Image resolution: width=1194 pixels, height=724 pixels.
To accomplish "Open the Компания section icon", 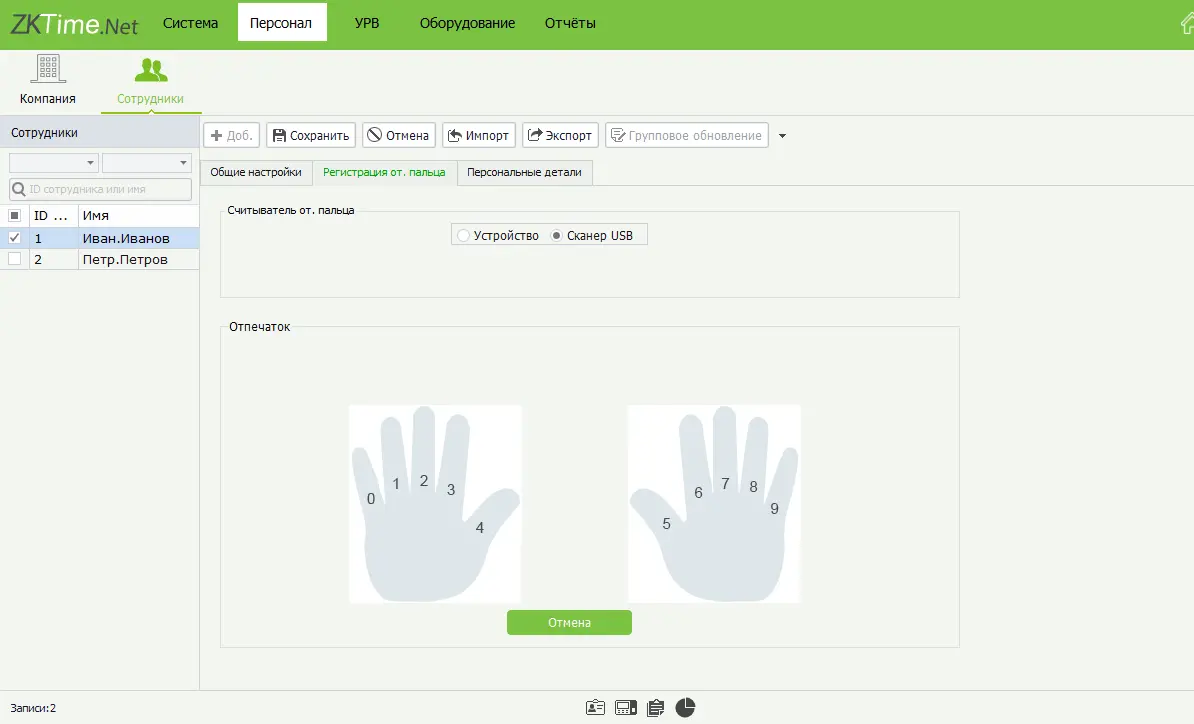I will pyautogui.click(x=47, y=70).
